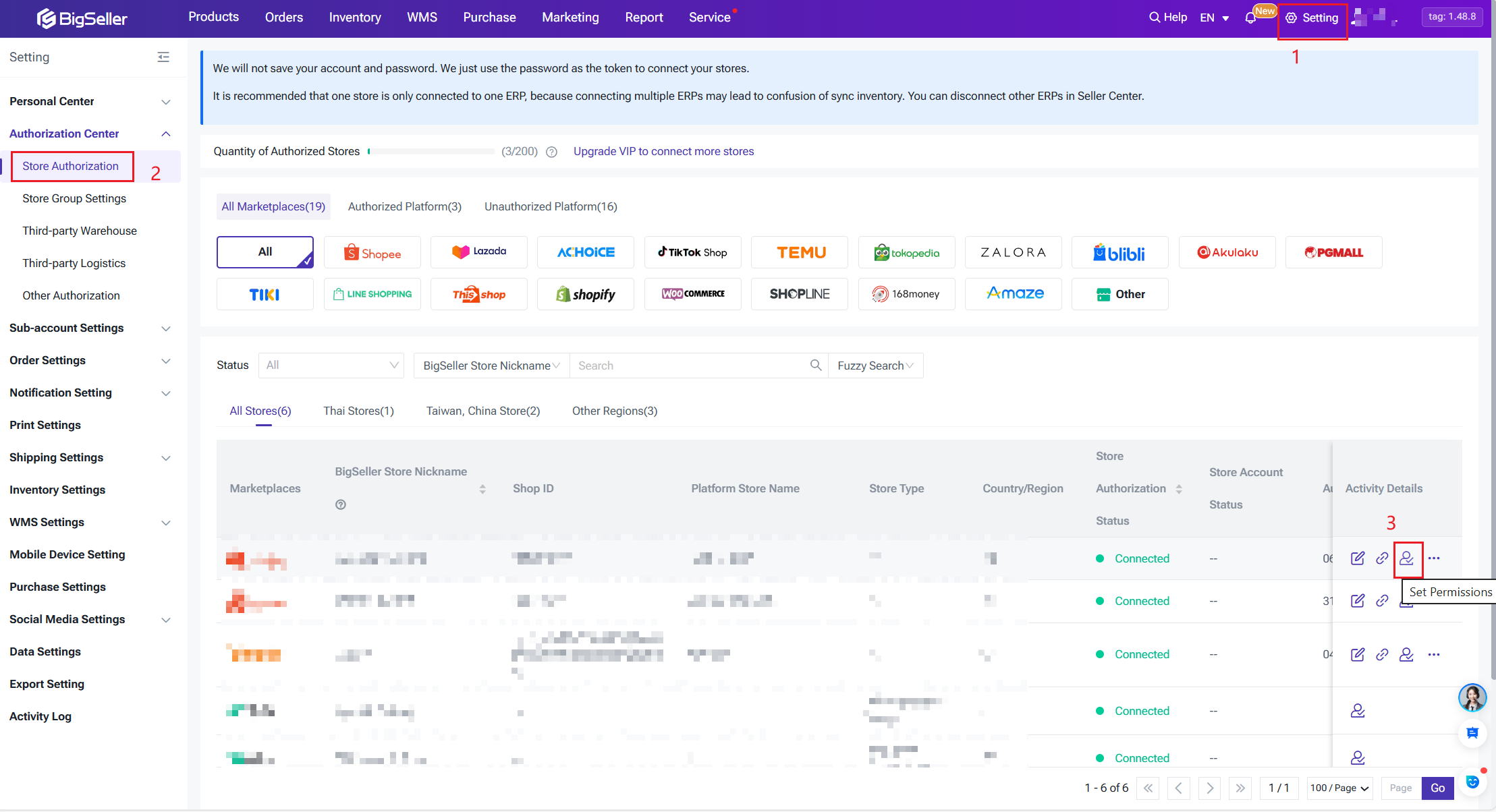
Task: Select the Shopee marketplace tile
Action: 372,252
